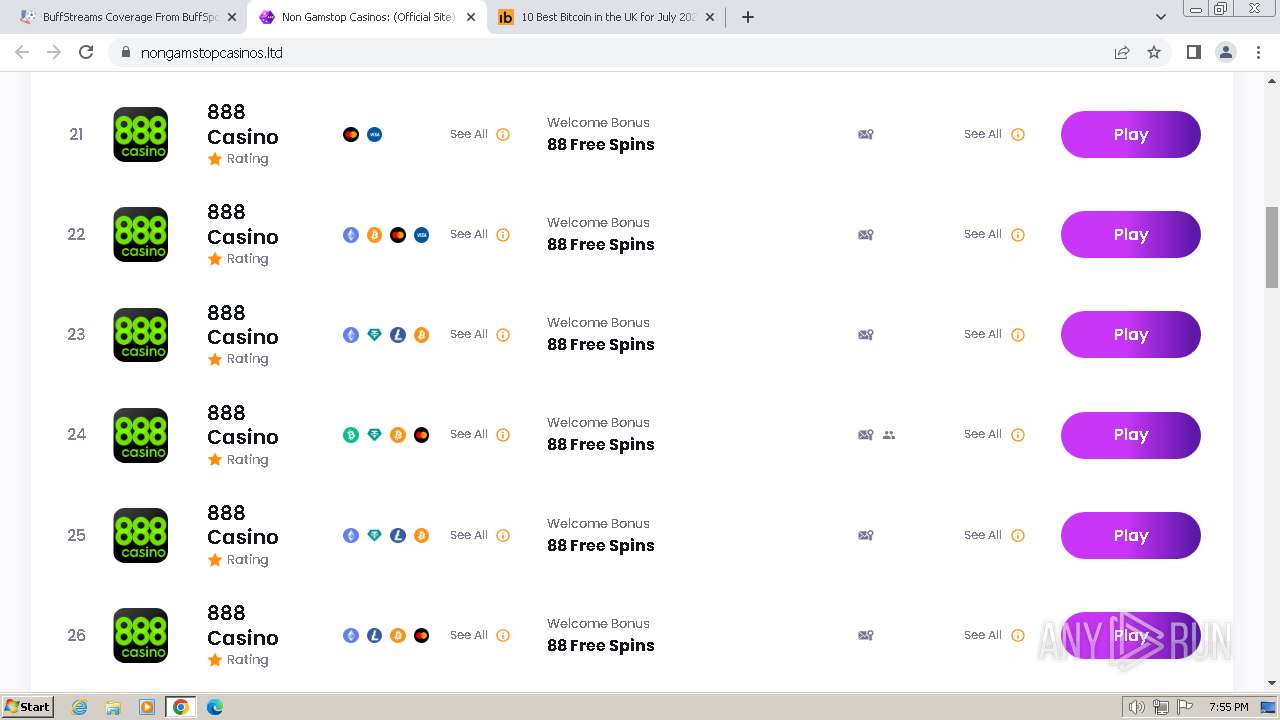Open the Windows Start menu
This screenshot has height=720, width=1280.
[x=27, y=707]
